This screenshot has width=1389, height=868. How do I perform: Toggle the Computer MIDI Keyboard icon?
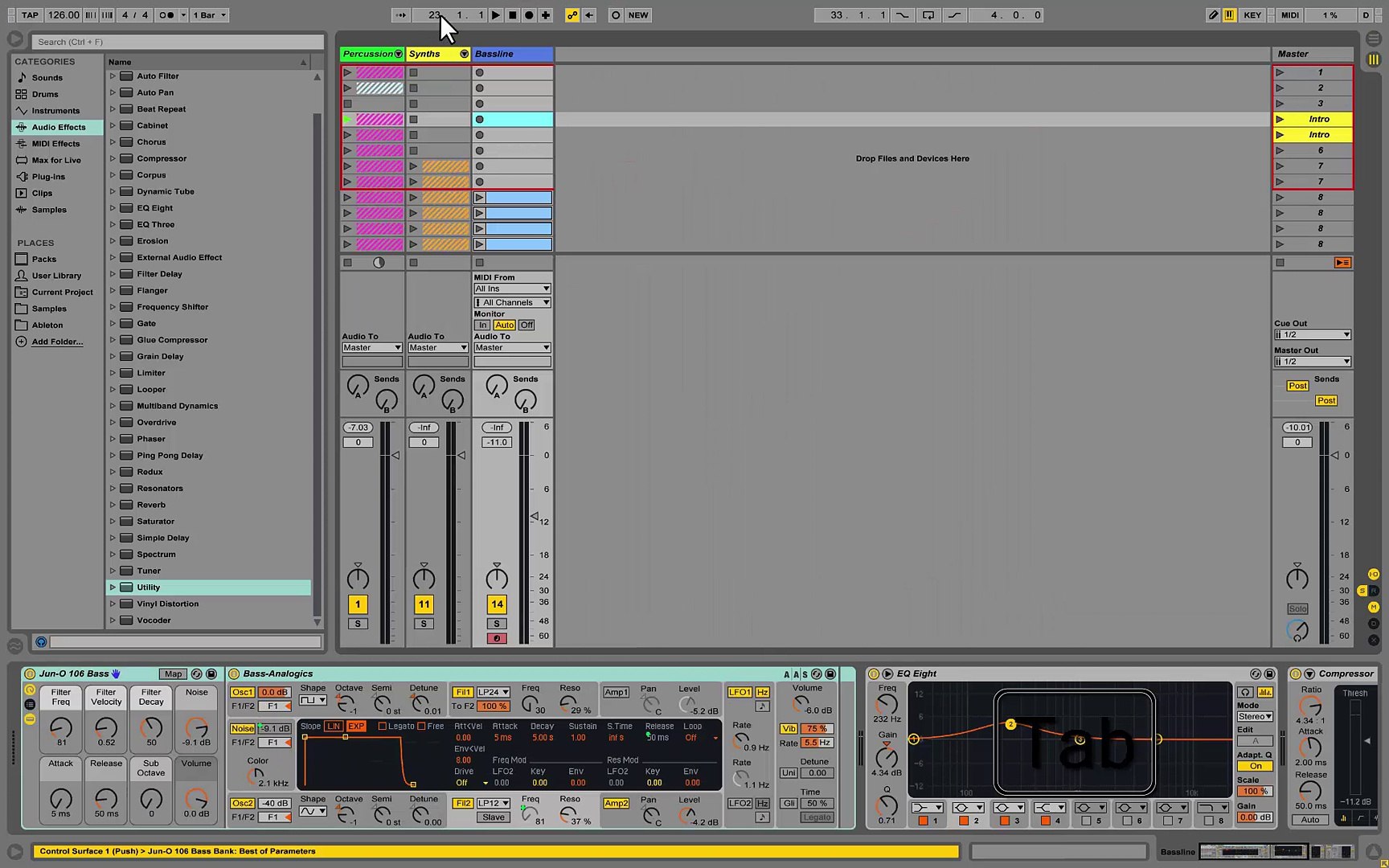point(1229,15)
